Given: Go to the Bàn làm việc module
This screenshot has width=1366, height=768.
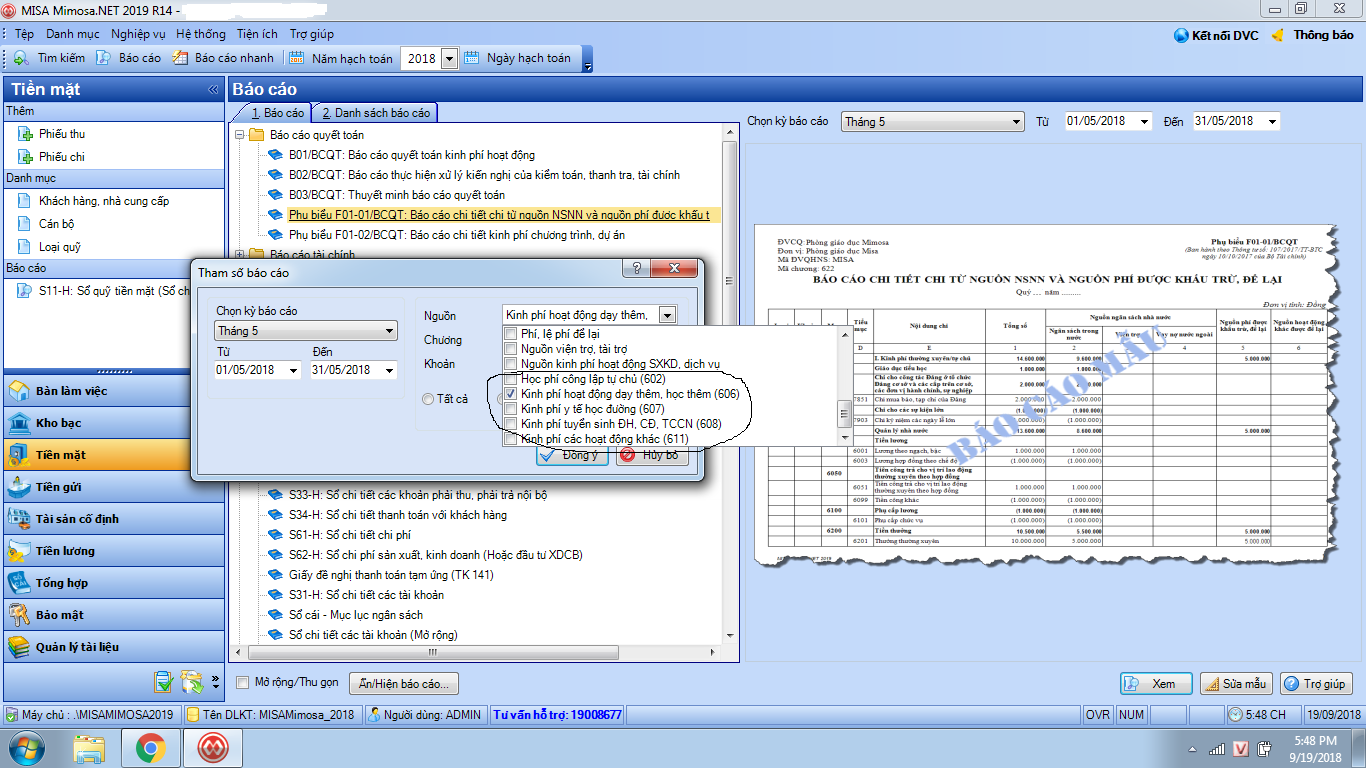Looking at the screenshot, I should point(113,391).
